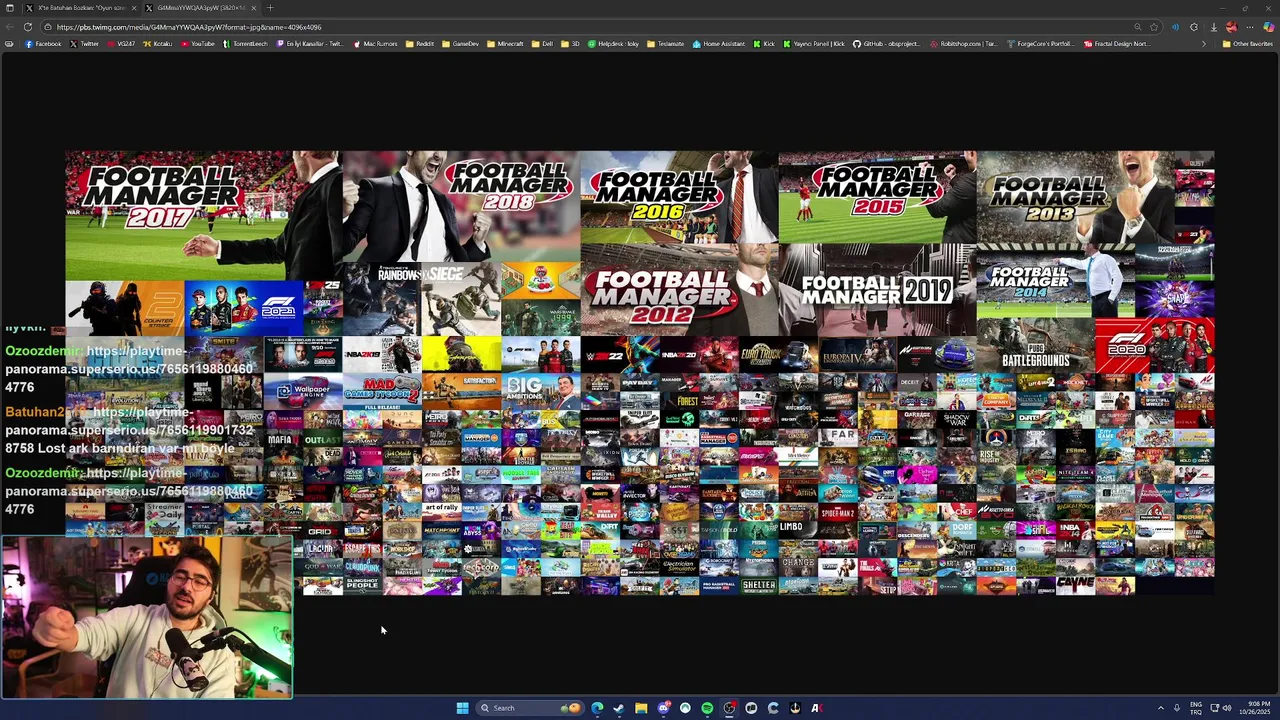Click the Football Manager 2018 tile
Screen dimensions: 1280x720
(461, 207)
